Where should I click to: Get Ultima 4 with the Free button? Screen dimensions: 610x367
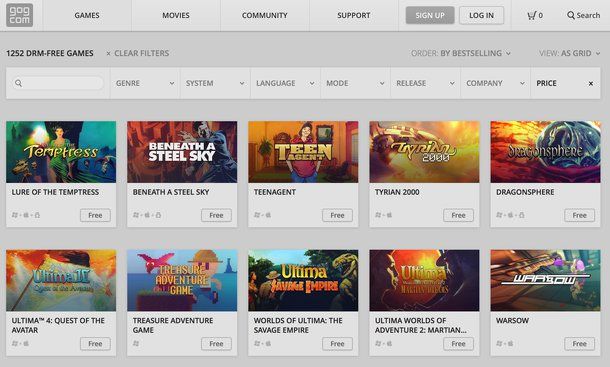(95, 344)
